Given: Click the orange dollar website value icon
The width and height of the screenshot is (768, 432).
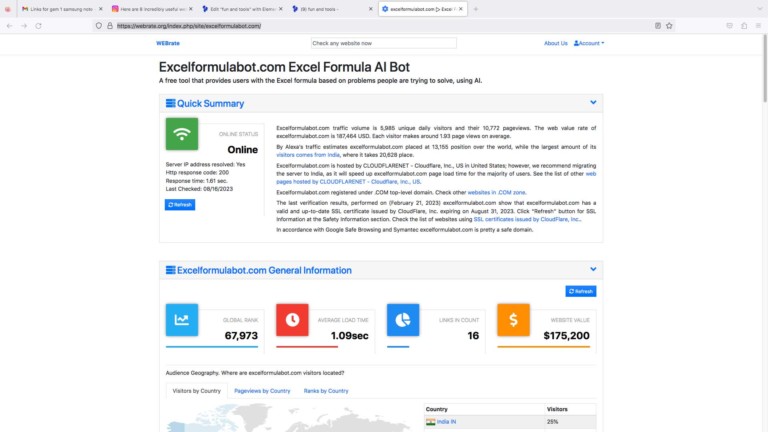Looking at the screenshot, I should point(513,320).
